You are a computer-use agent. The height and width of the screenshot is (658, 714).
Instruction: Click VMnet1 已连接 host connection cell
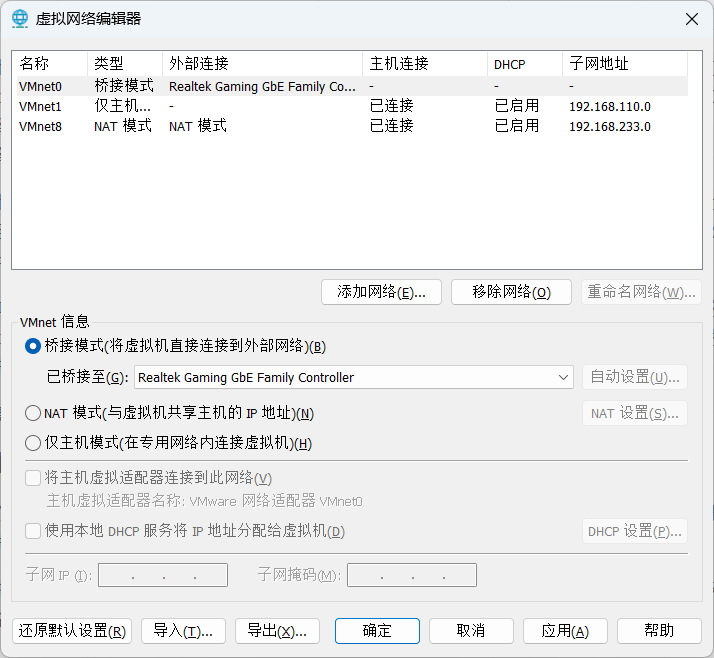coord(392,106)
